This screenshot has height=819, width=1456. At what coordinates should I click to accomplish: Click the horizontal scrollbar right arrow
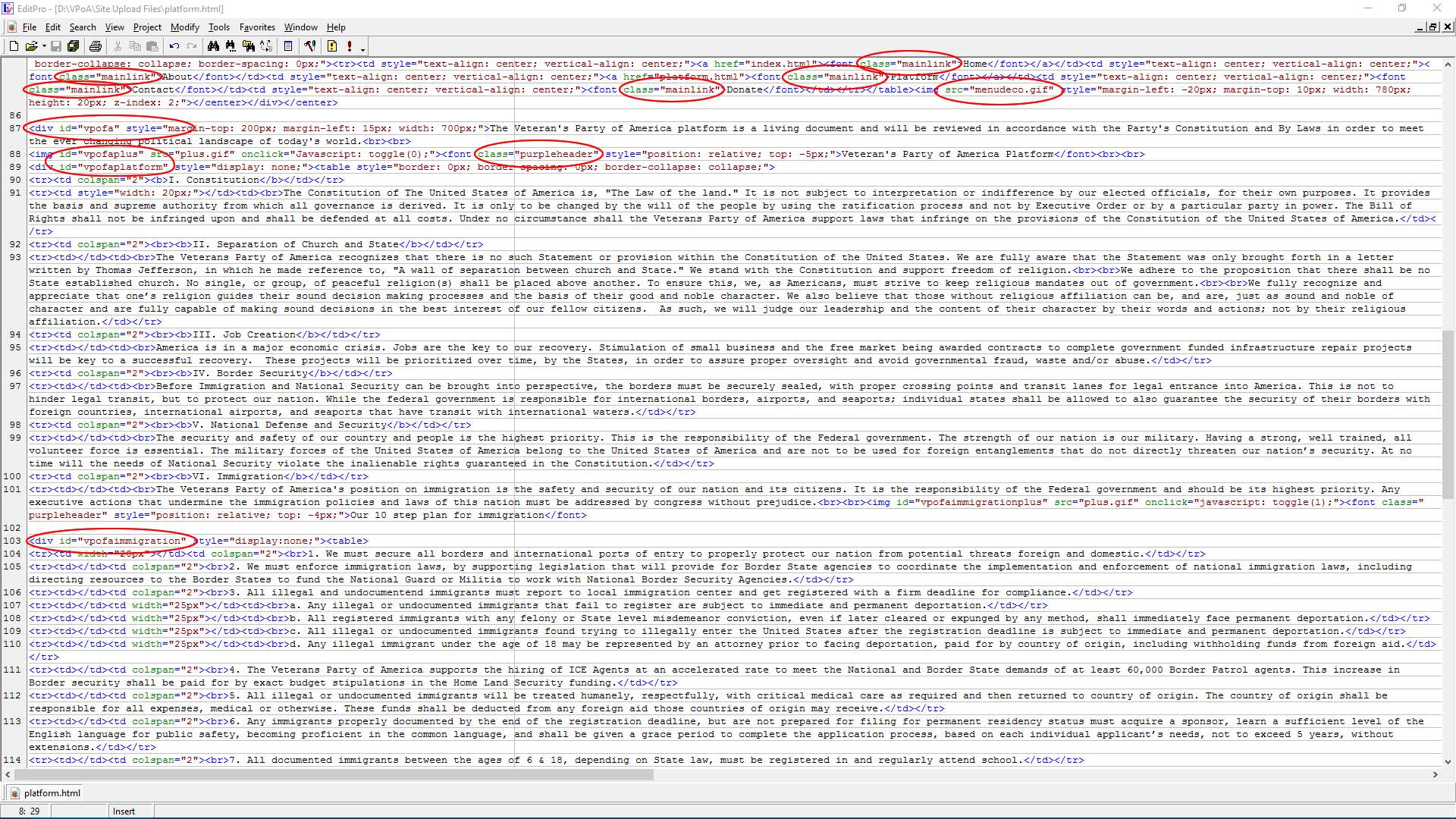[1435, 775]
